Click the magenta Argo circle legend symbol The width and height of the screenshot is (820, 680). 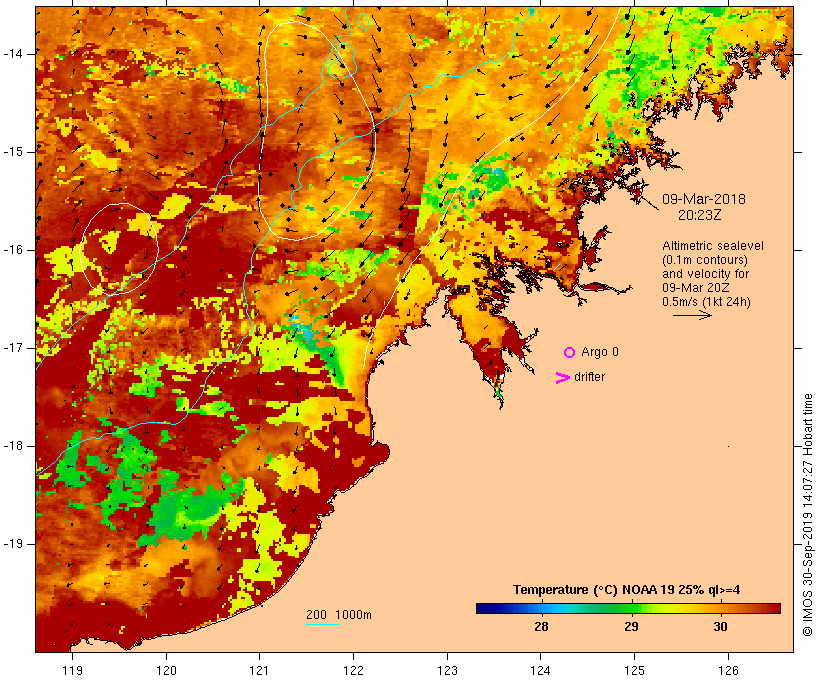(x=570, y=353)
